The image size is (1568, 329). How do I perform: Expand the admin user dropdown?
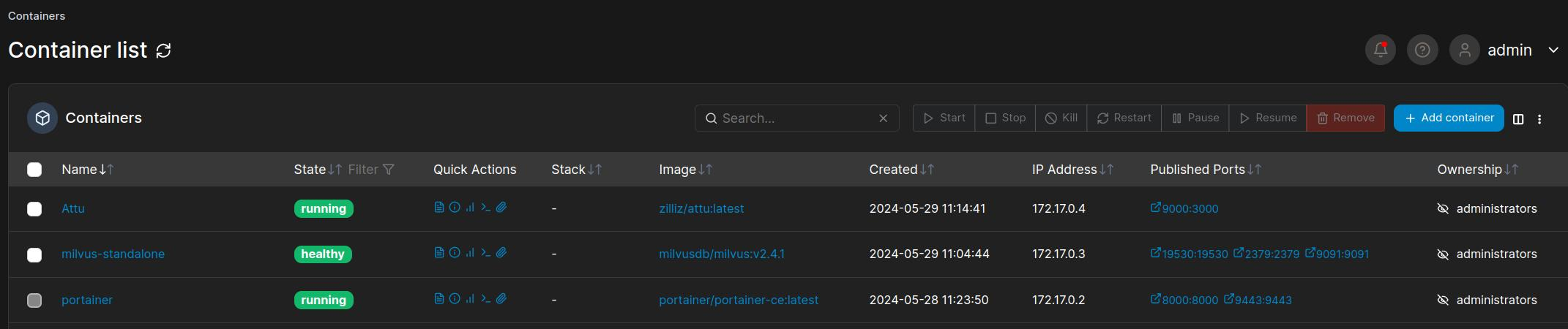point(1553,50)
